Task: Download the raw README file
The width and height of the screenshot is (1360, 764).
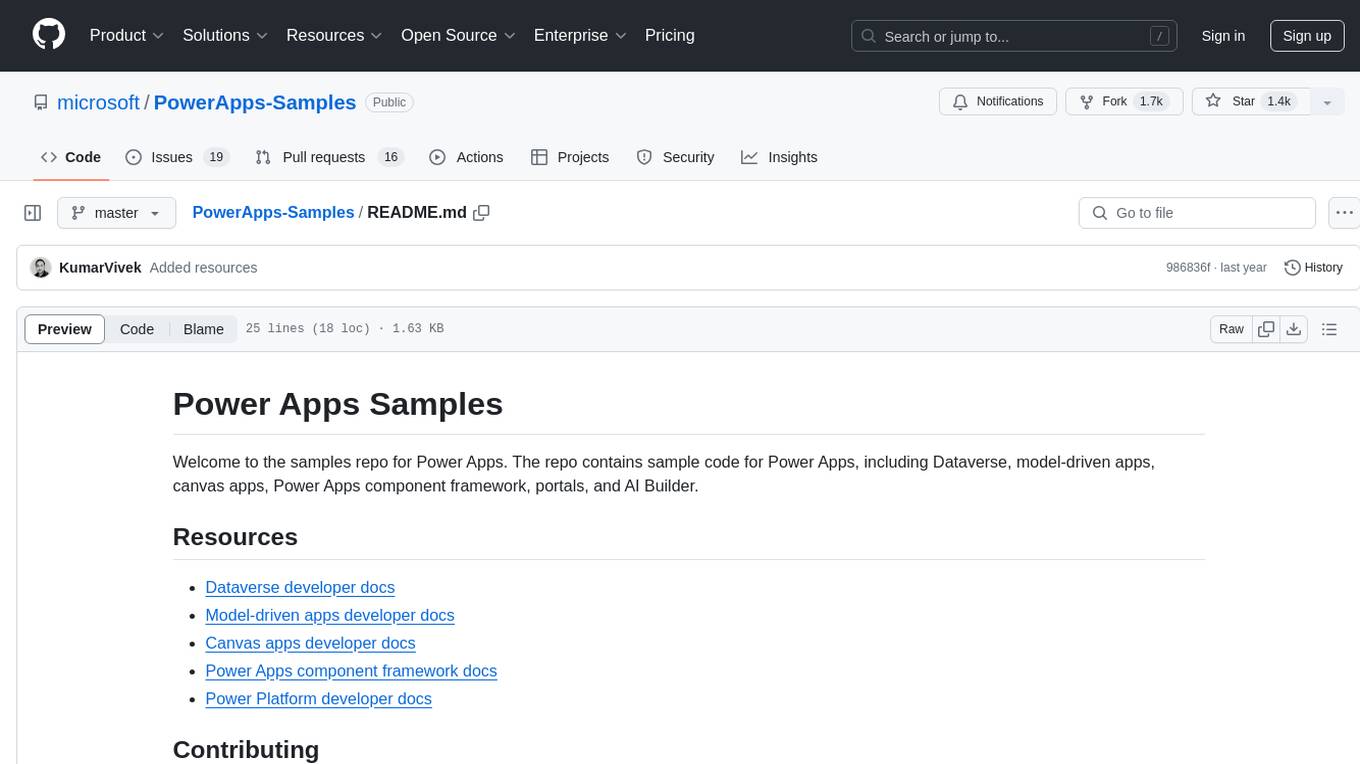Action: click(x=1293, y=329)
